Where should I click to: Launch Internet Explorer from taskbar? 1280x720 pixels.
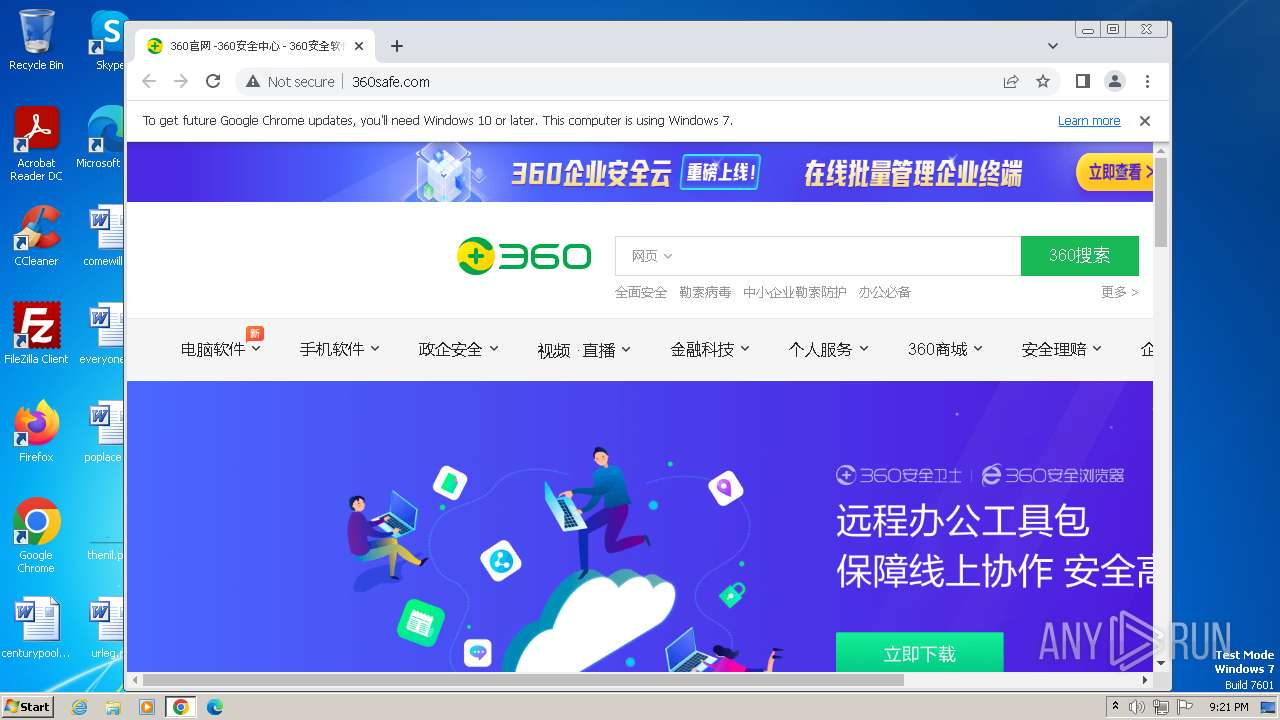[80, 707]
